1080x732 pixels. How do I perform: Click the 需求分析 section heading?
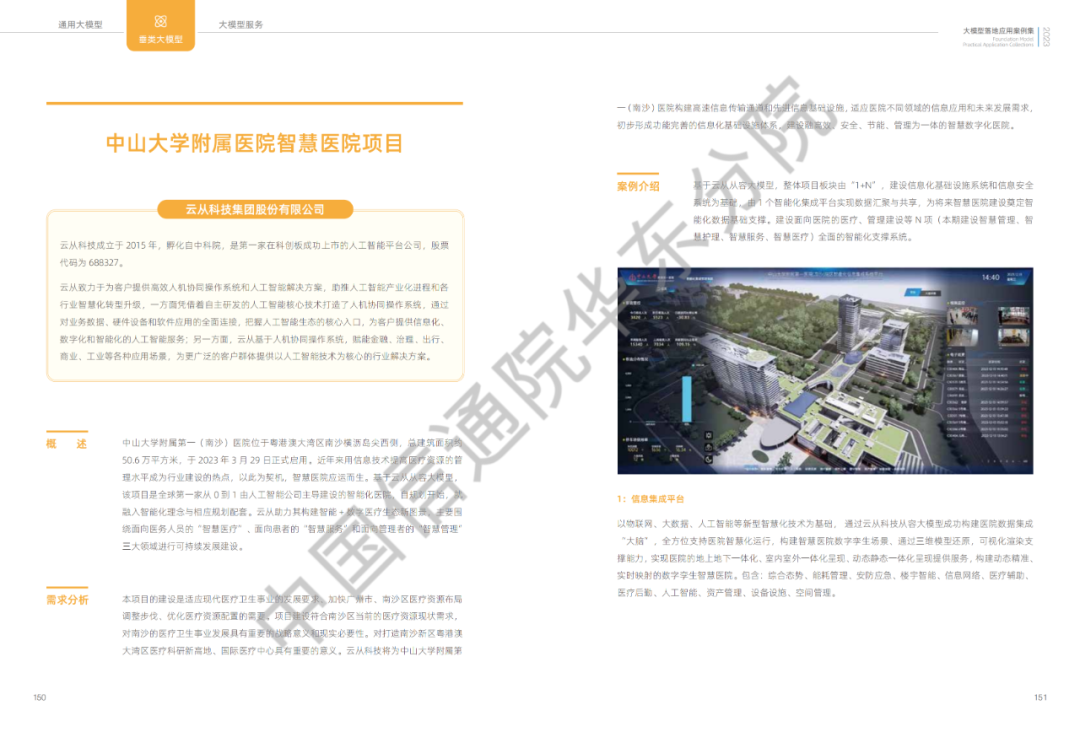(67, 600)
